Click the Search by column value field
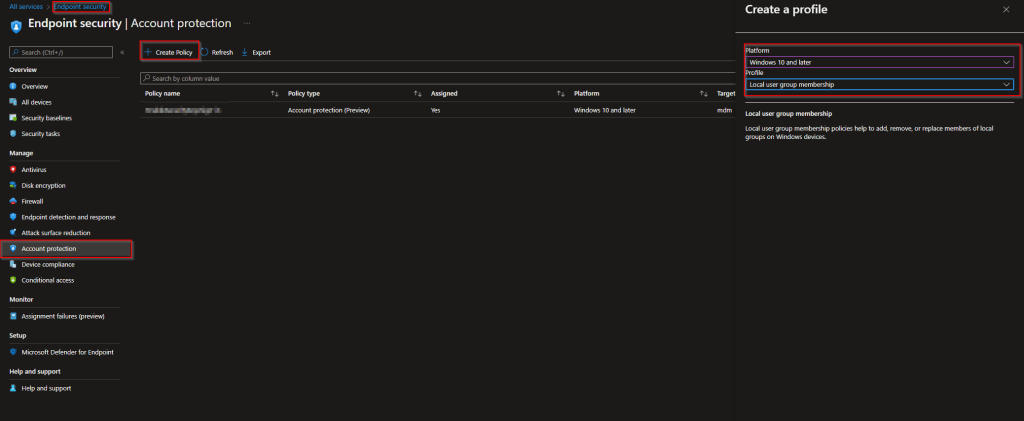Image resolution: width=1024 pixels, height=421 pixels. [x=400, y=77]
